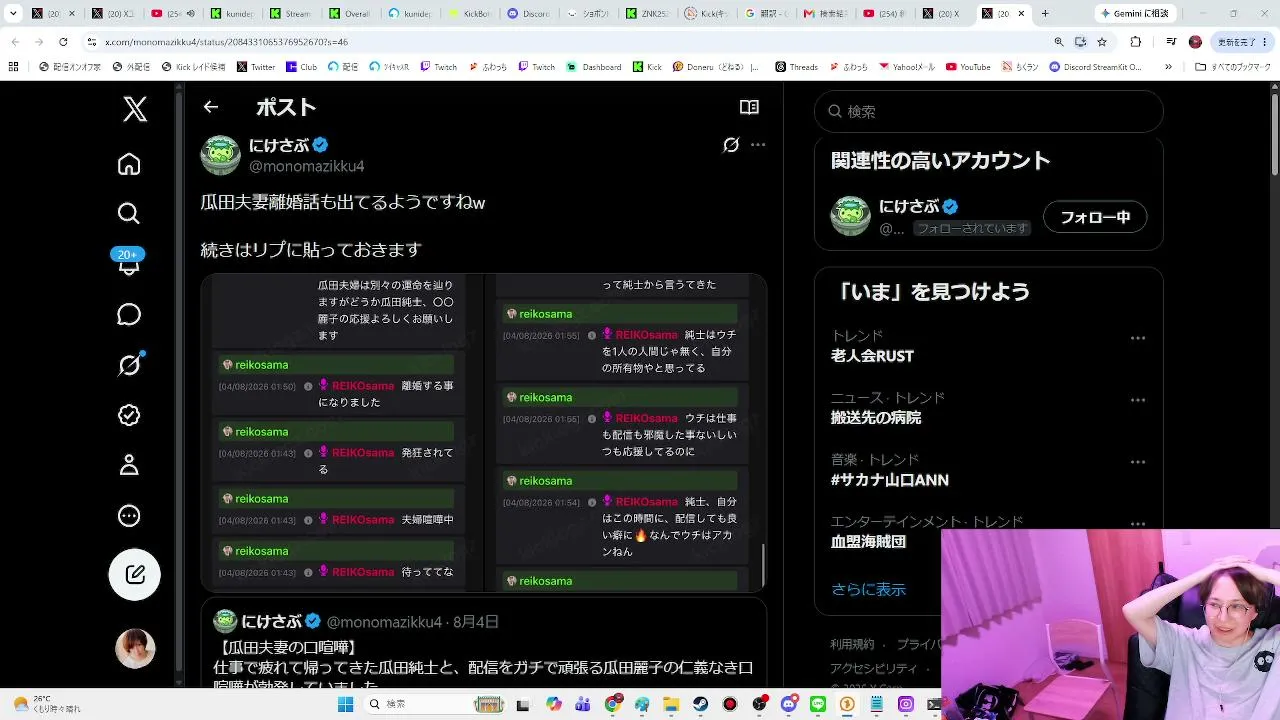Click the address bar URL
This screenshot has height=720, width=1280.
[x=226, y=42]
